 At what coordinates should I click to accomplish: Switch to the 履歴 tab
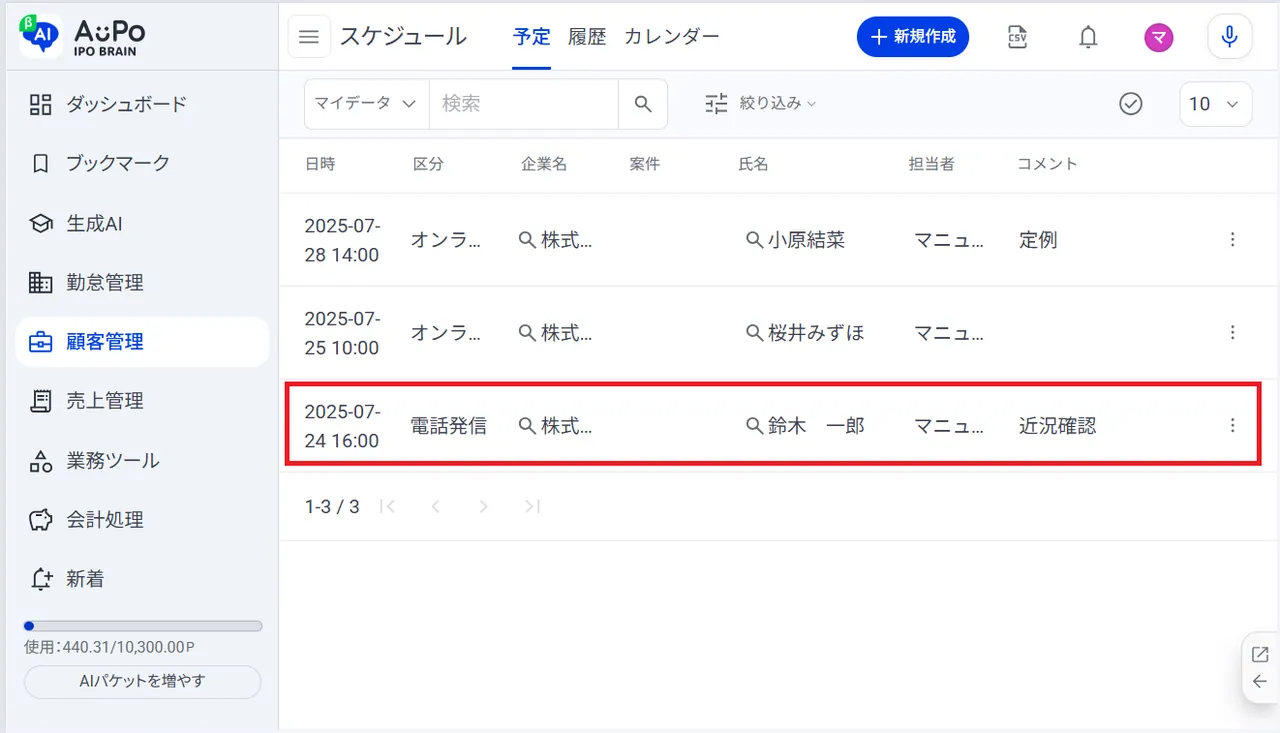[587, 37]
